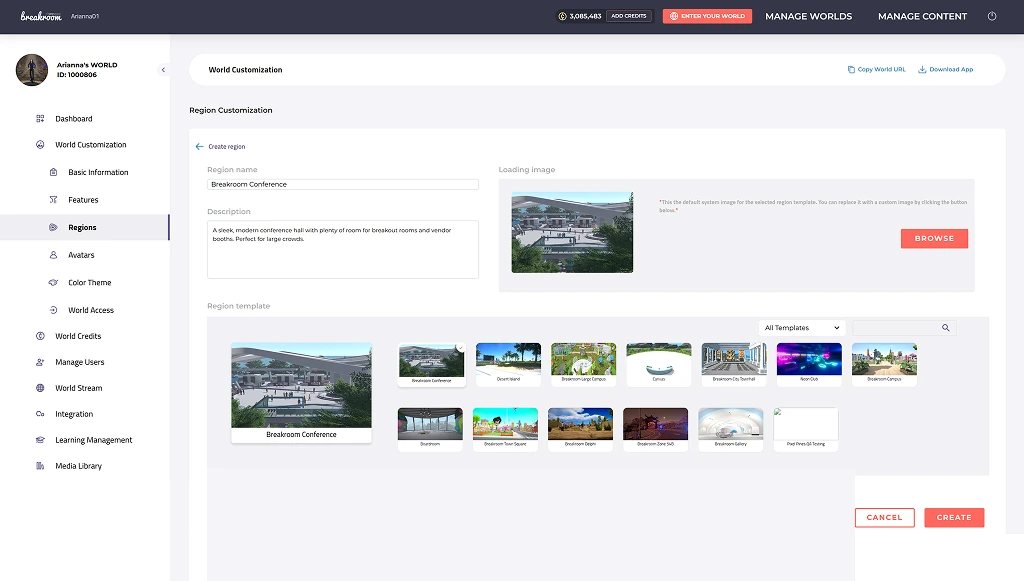1024x581 pixels.
Task: Select the Breakroom Gallery template
Action: 730,430
